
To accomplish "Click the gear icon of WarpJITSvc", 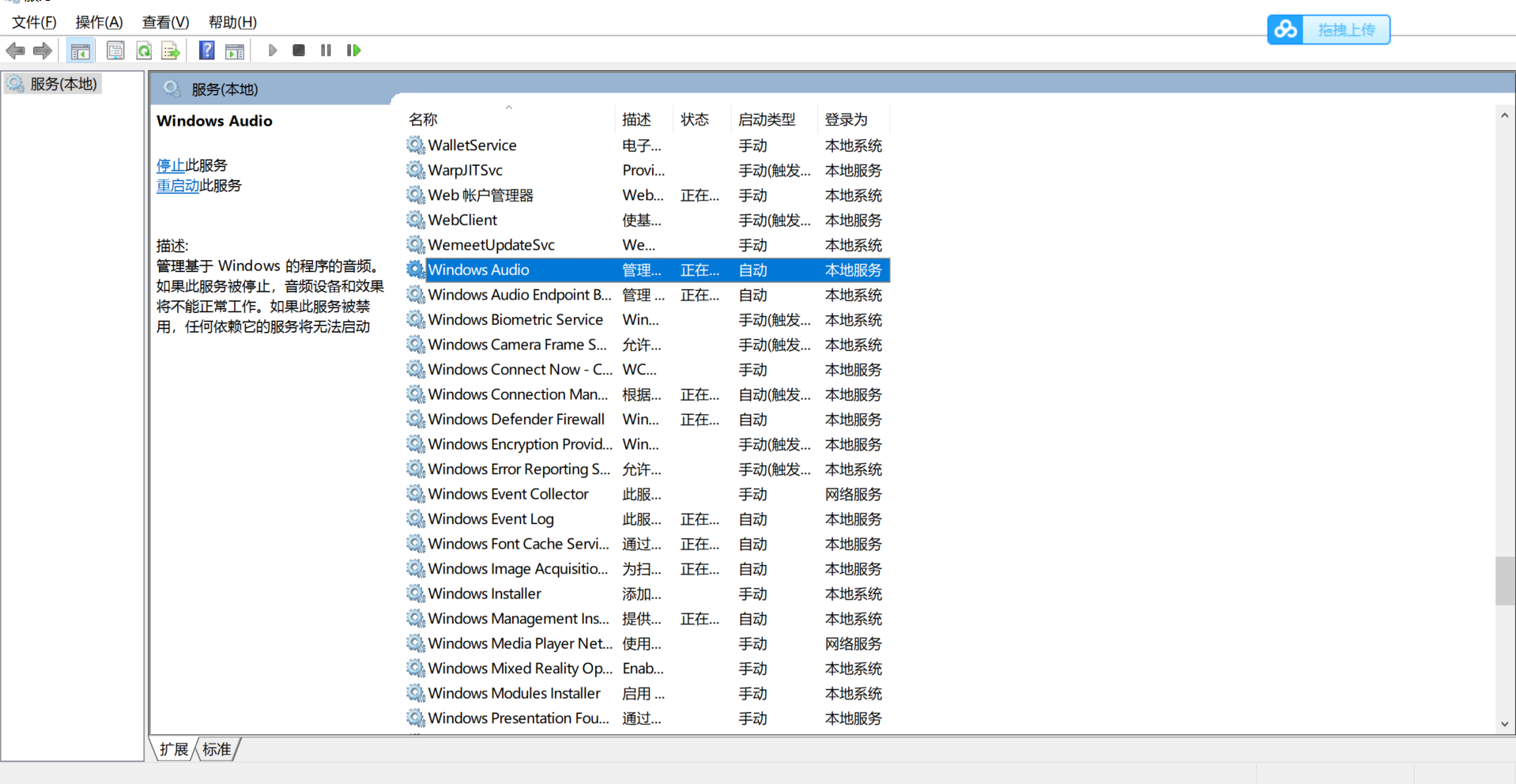I will (x=416, y=170).
